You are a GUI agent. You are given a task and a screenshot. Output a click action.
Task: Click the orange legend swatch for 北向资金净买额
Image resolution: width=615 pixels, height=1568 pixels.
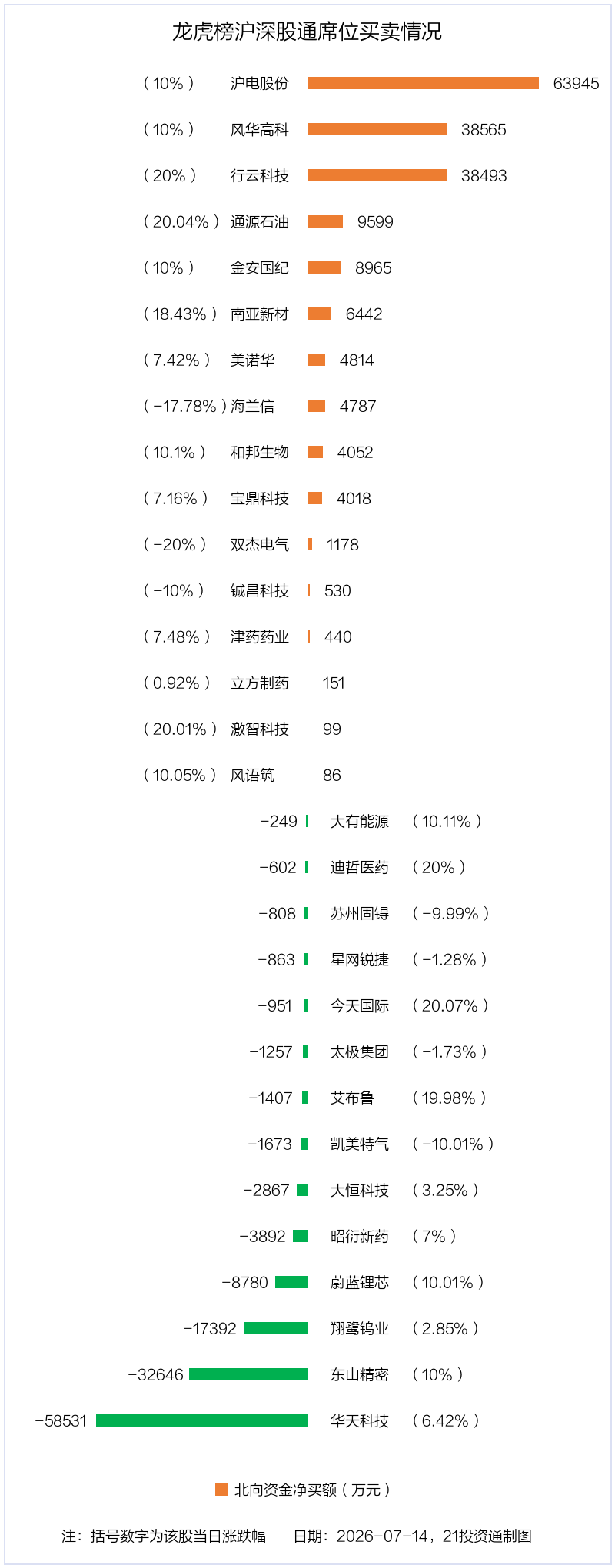[x=221, y=1490]
